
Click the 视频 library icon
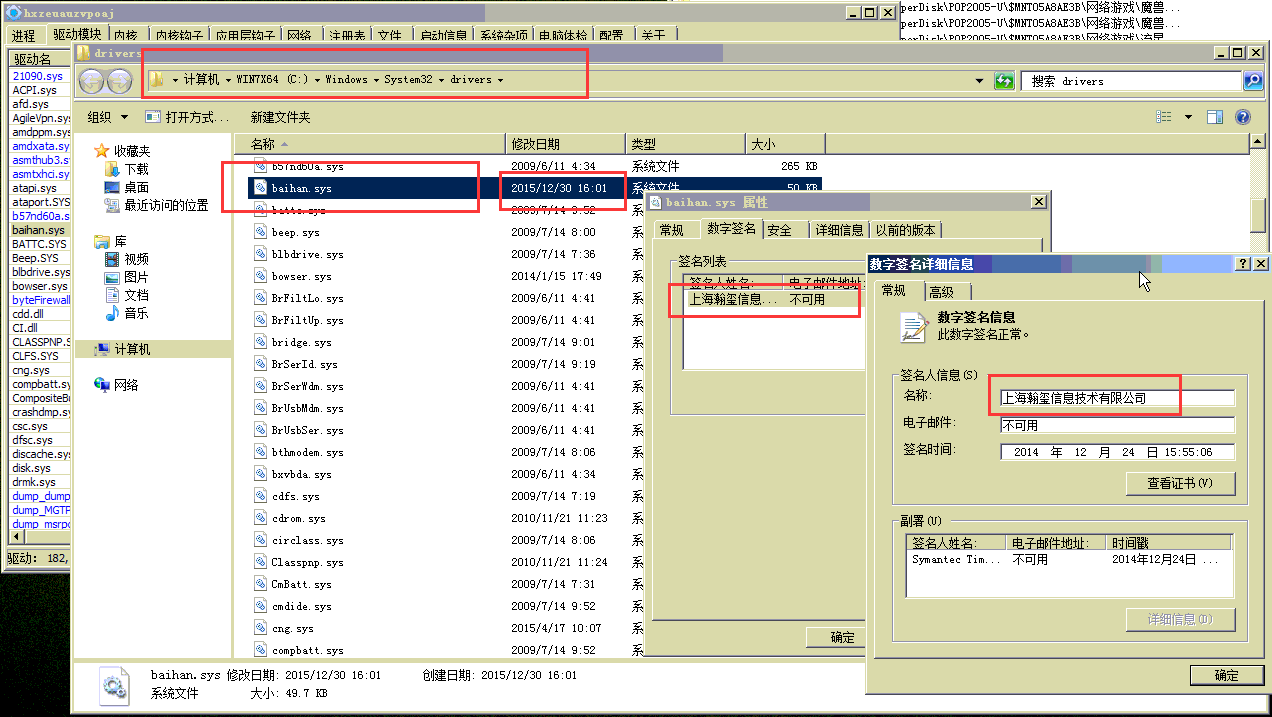pyautogui.click(x=112, y=260)
